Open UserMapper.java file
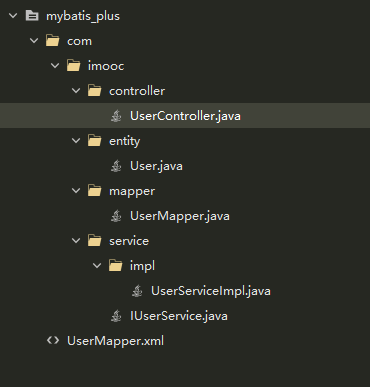 180,216
